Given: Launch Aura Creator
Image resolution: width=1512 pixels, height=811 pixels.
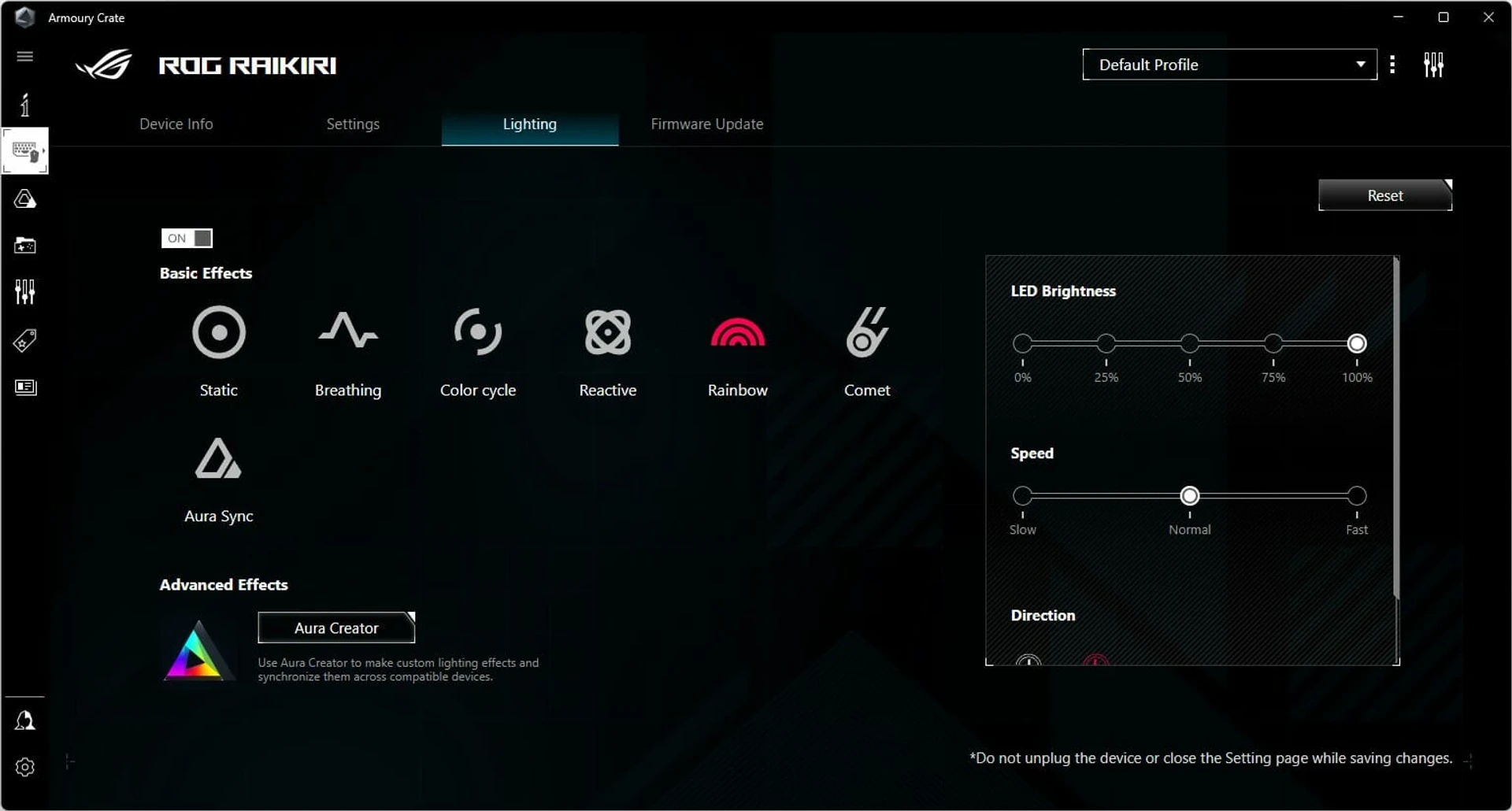Looking at the screenshot, I should coord(336,628).
